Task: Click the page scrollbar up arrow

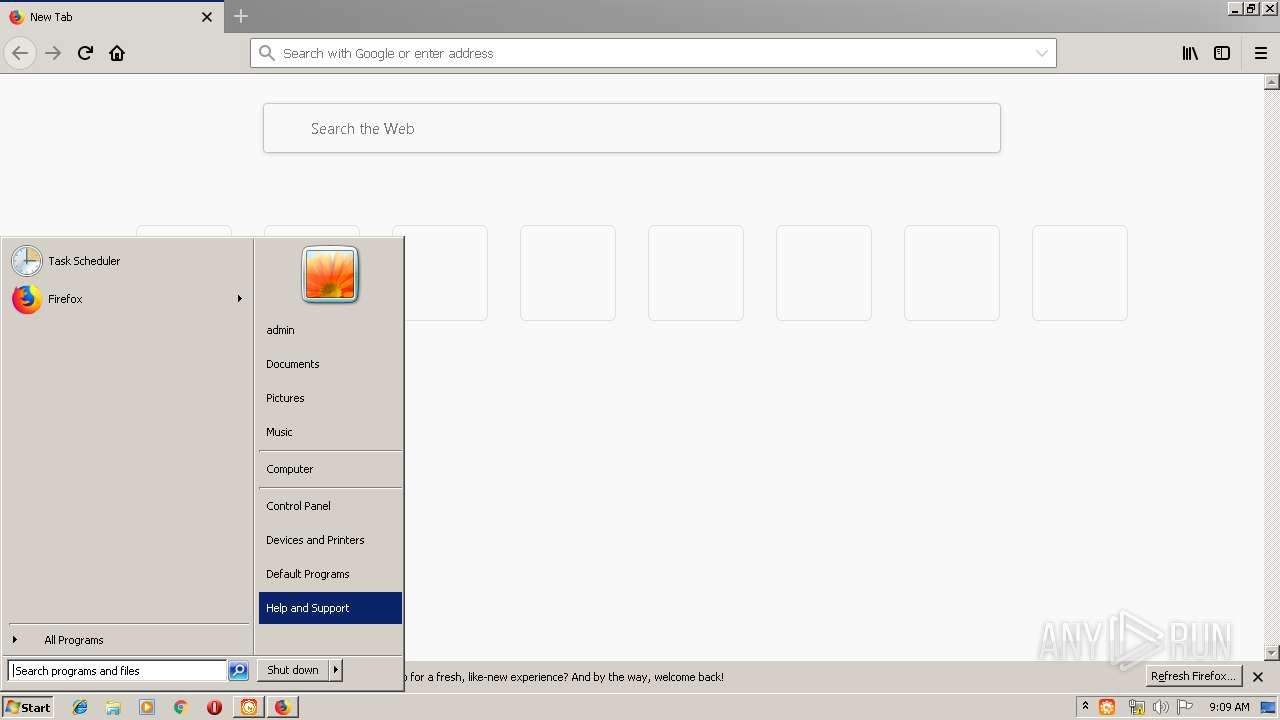Action: [1272, 83]
